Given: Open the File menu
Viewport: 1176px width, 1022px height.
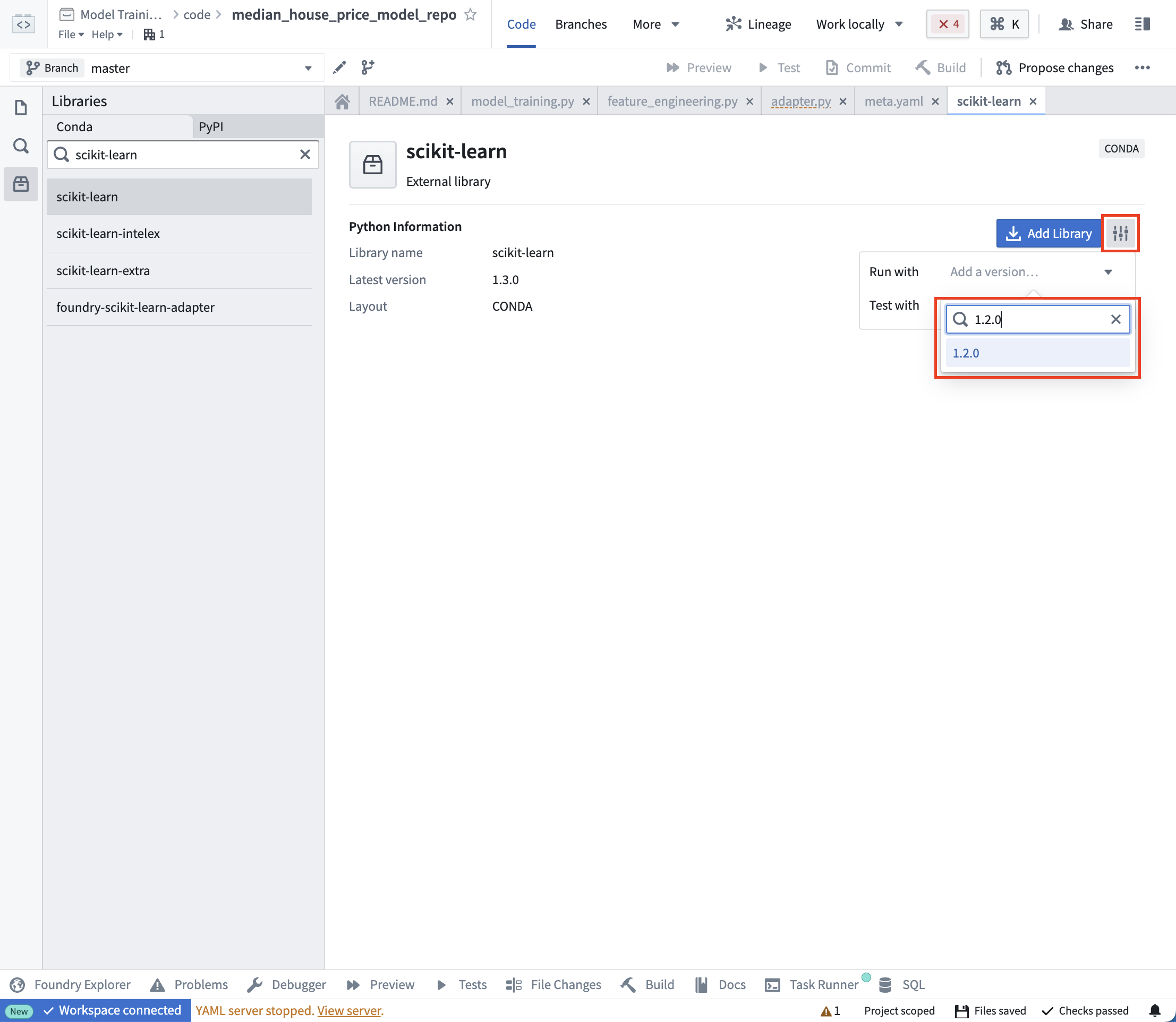Looking at the screenshot, I should click(71, 34).
